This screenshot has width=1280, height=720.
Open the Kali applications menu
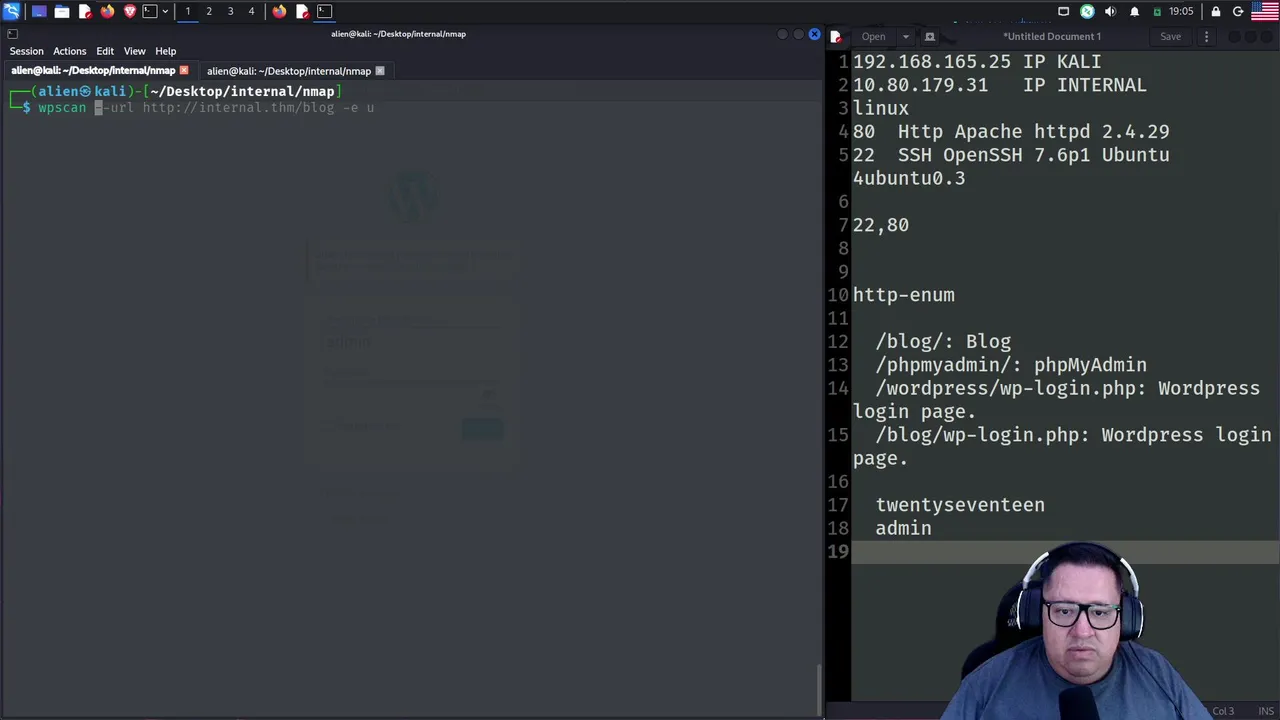tap(11, 11)
